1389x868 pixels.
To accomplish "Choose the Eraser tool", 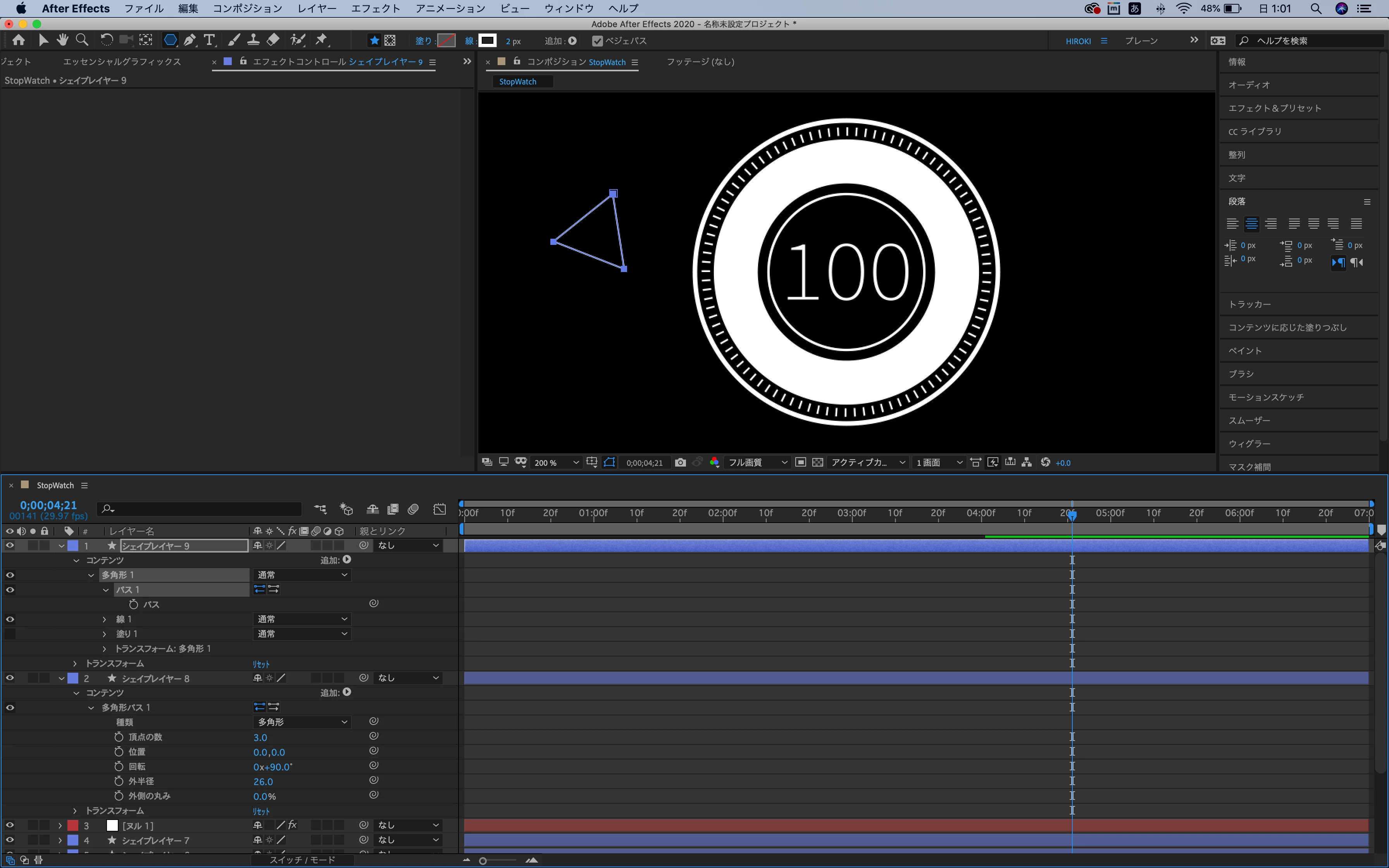I will (274, 40).
